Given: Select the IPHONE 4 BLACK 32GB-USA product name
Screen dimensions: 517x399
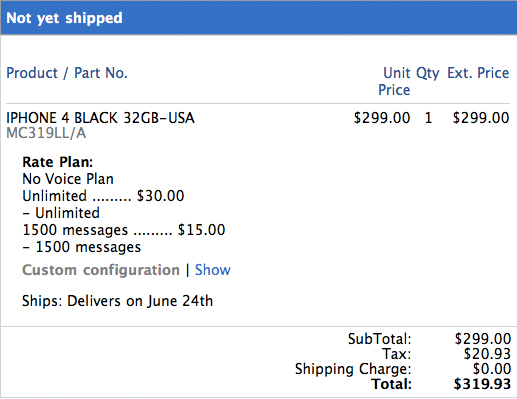Looking at the screenshot, I should (x=100, y=118).
